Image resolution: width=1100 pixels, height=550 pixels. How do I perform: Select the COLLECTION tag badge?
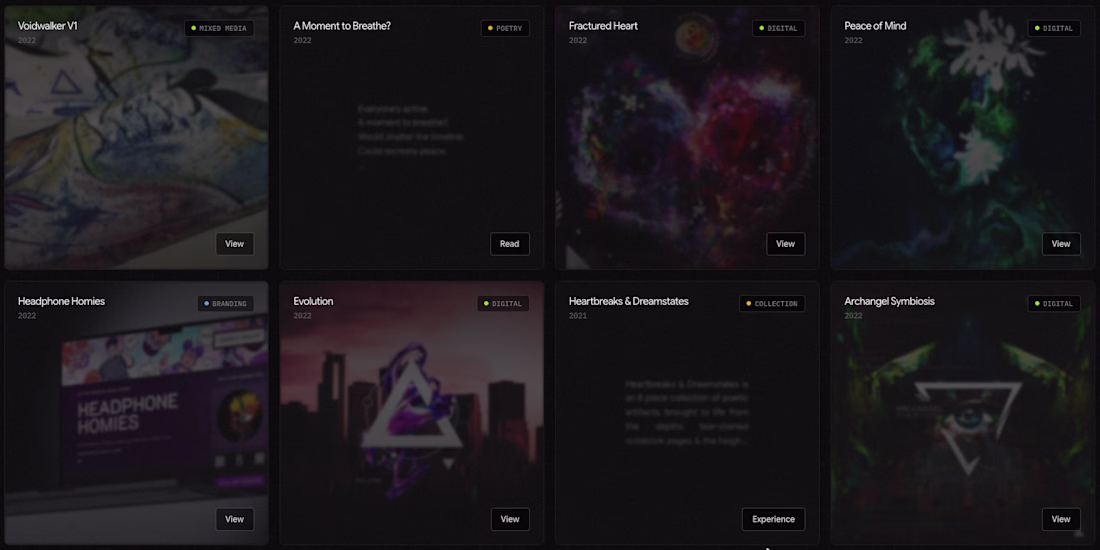click(772, 304)
